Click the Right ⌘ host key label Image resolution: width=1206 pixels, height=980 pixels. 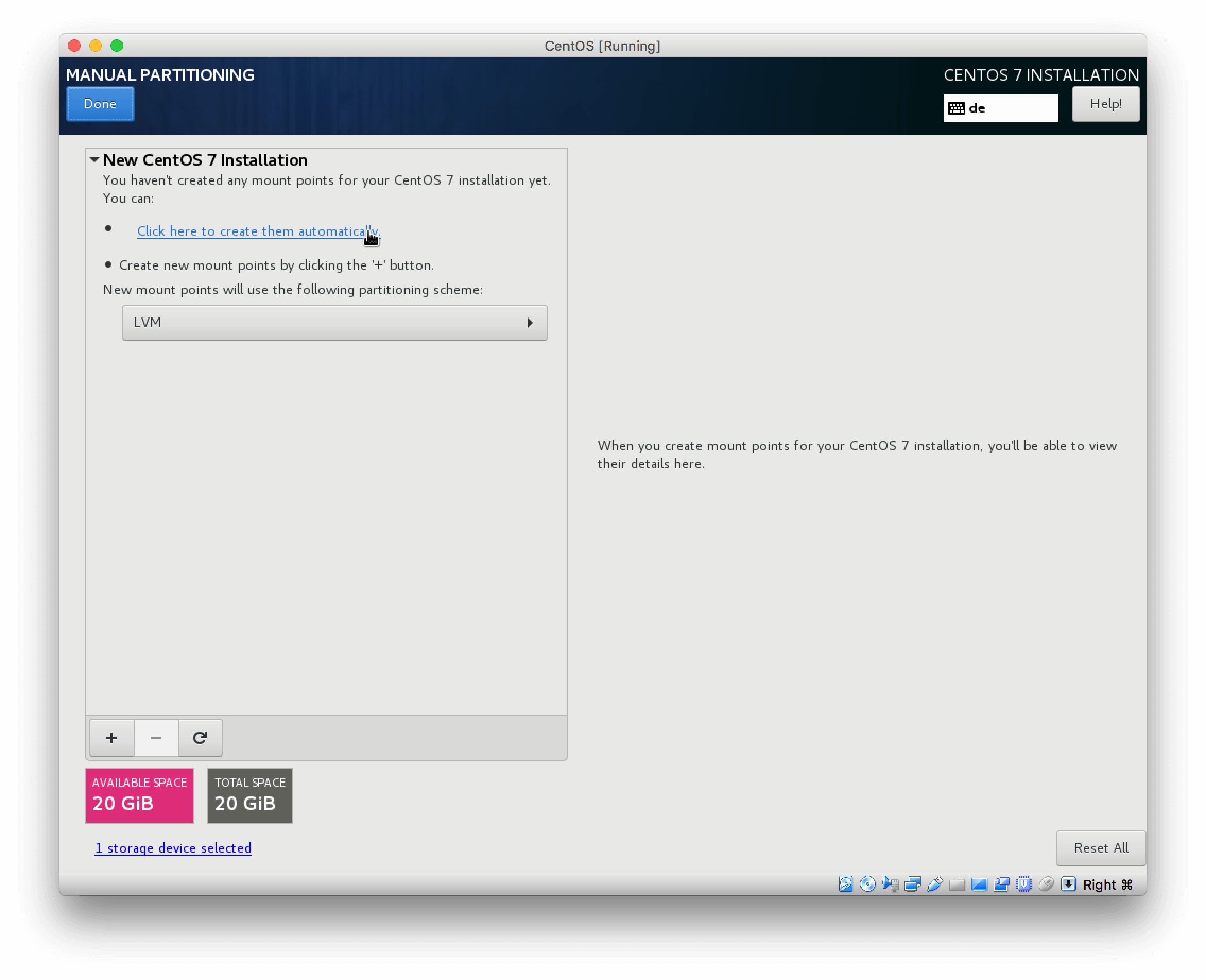pyautogui.click(x=1107, y=884)
